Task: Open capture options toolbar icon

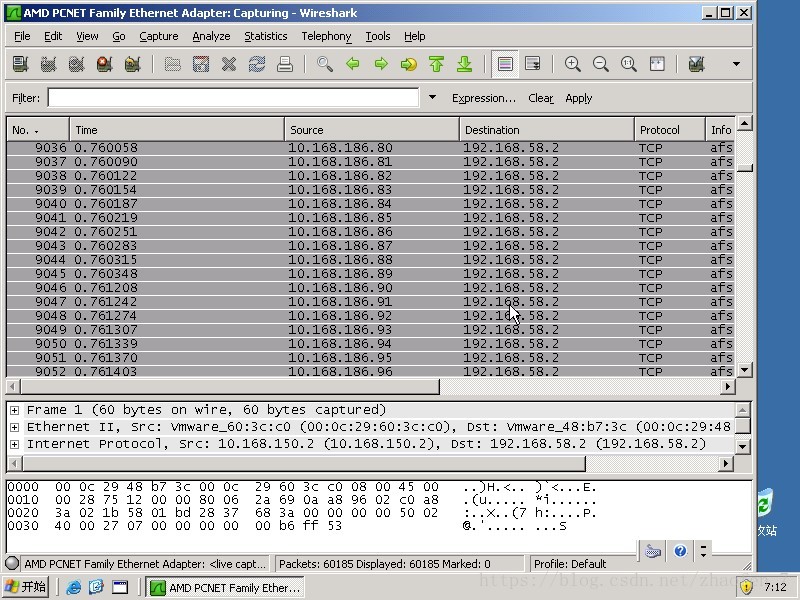Action: (48, 64)
